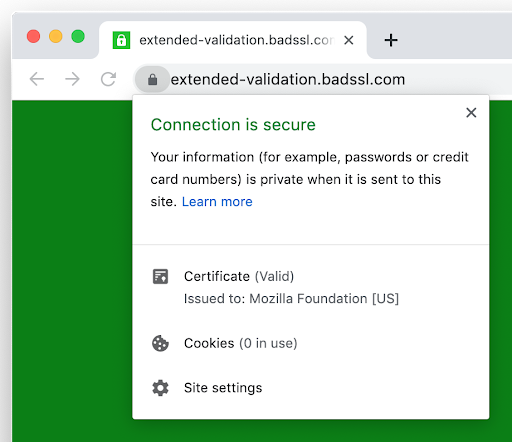
Task: Click the gear icon beside Site settings
Action: [x=160, y=388]
